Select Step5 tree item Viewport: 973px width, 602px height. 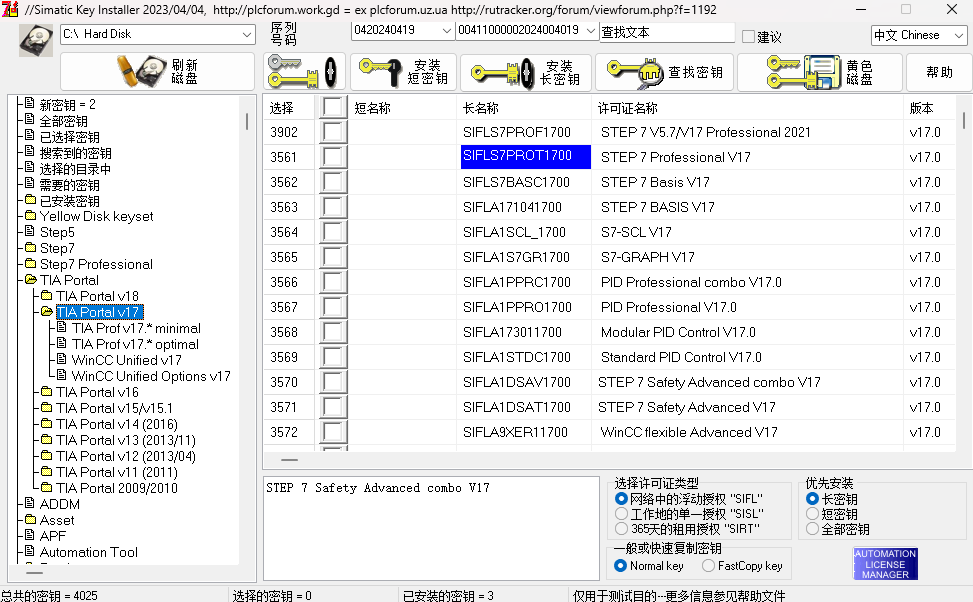coord(56,232)
